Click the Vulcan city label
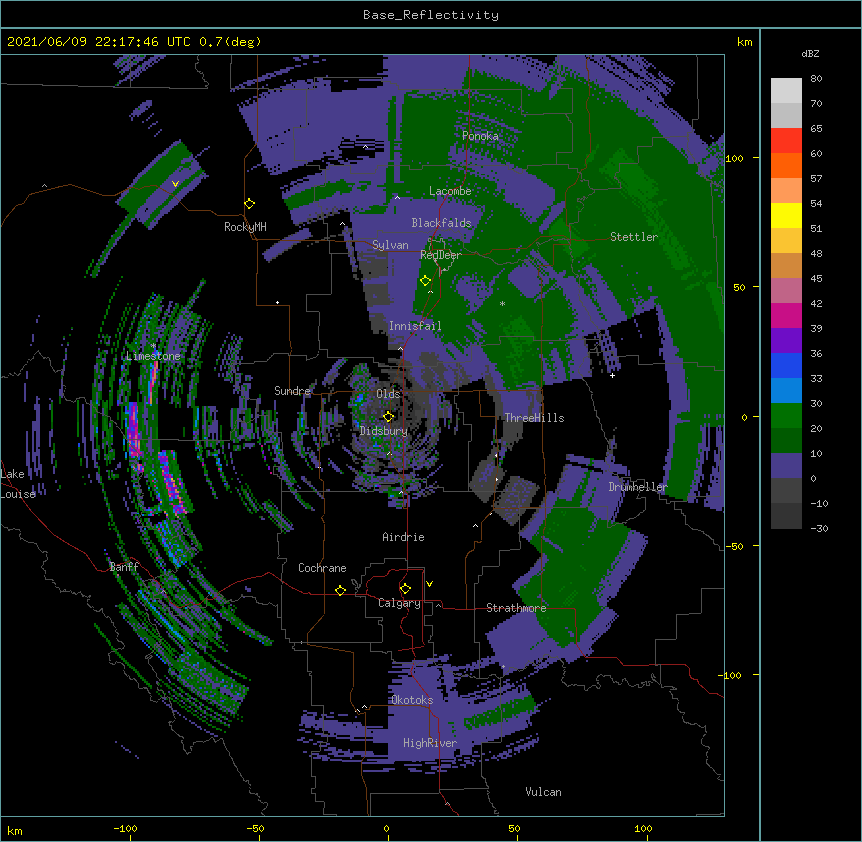Screen dimensions: 862x842 pyautogui.click(x=543, y=792)
